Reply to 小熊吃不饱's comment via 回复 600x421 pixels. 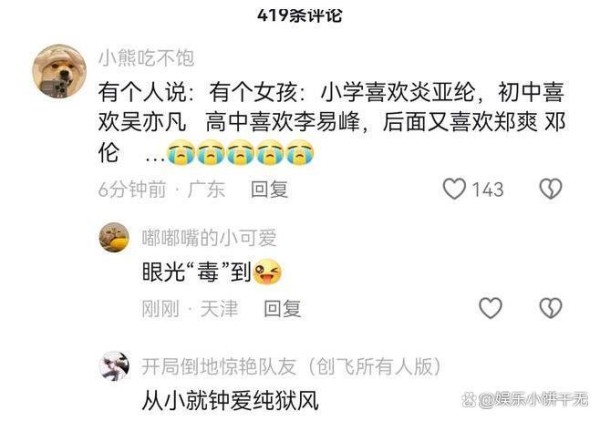tap(269, 189)
